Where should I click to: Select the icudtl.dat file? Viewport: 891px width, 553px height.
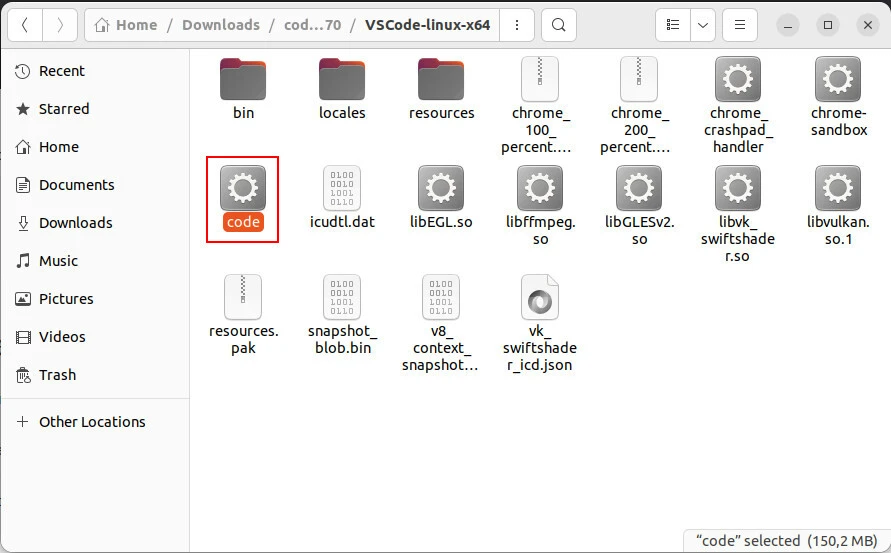[x=342, y=188]
